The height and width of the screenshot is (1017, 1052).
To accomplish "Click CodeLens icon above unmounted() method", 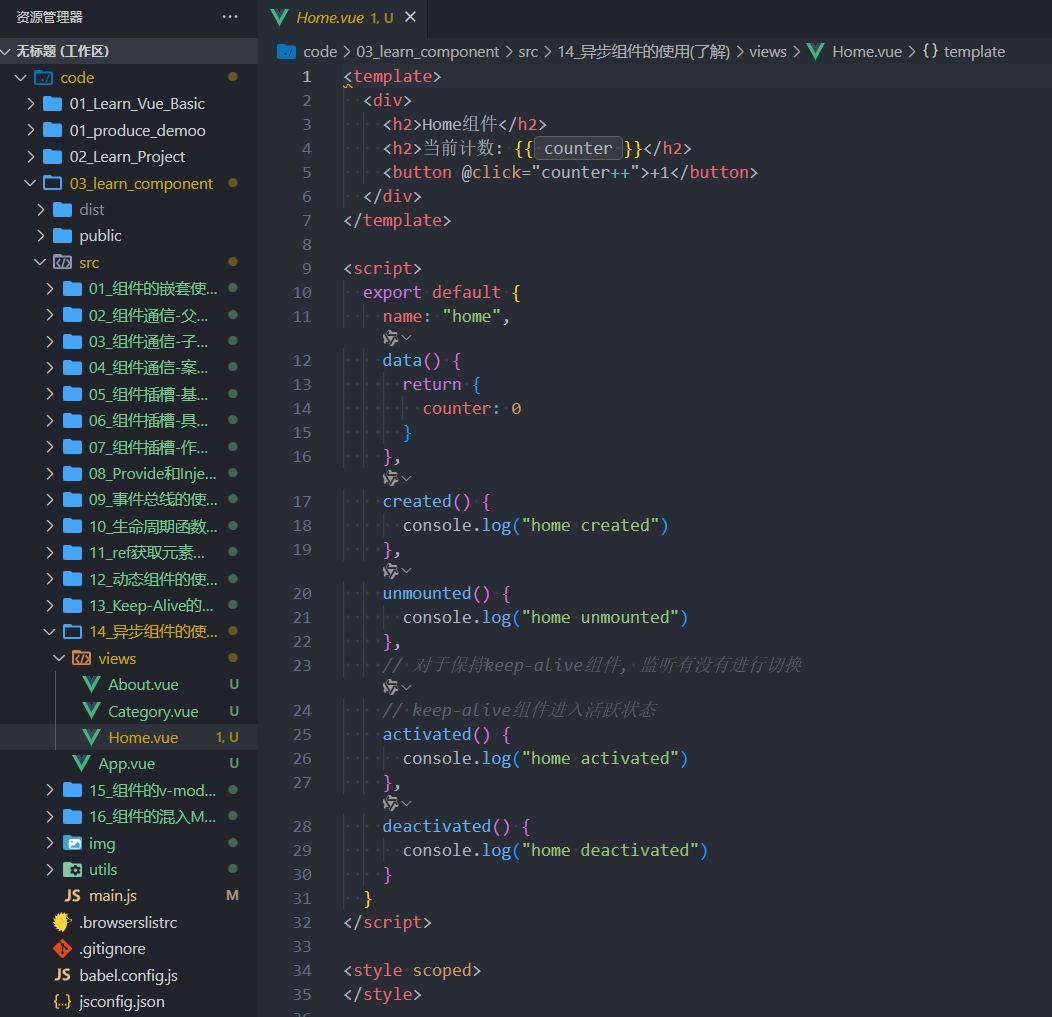I will pos(390,571).
